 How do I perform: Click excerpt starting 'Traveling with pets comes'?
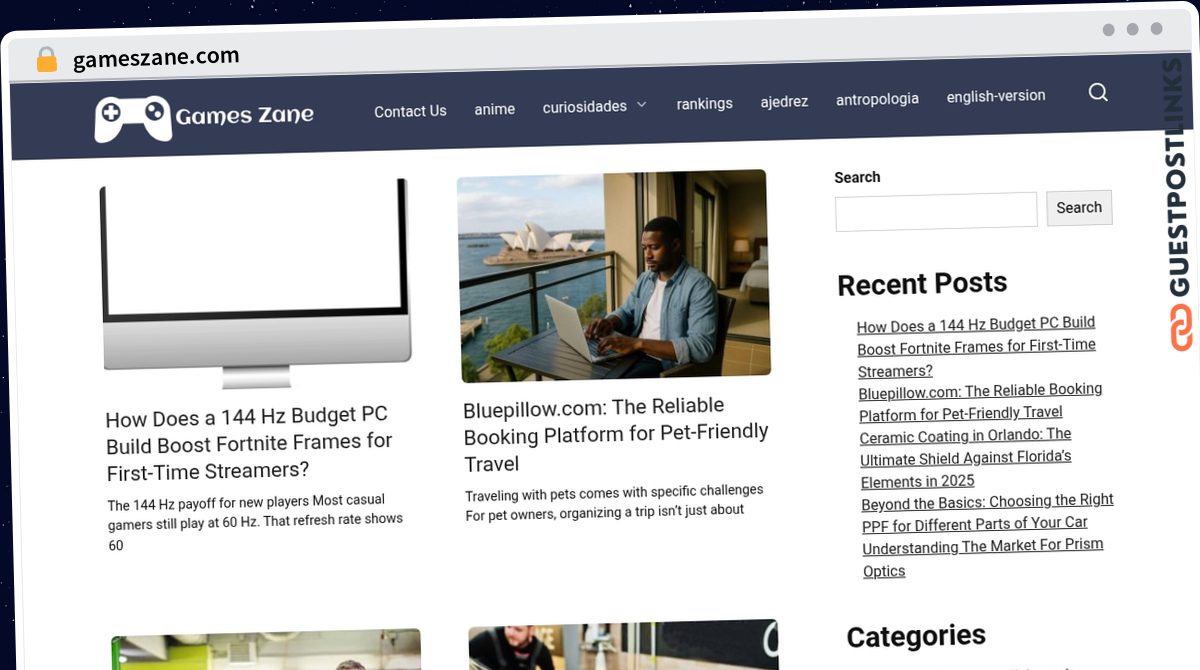614,501
